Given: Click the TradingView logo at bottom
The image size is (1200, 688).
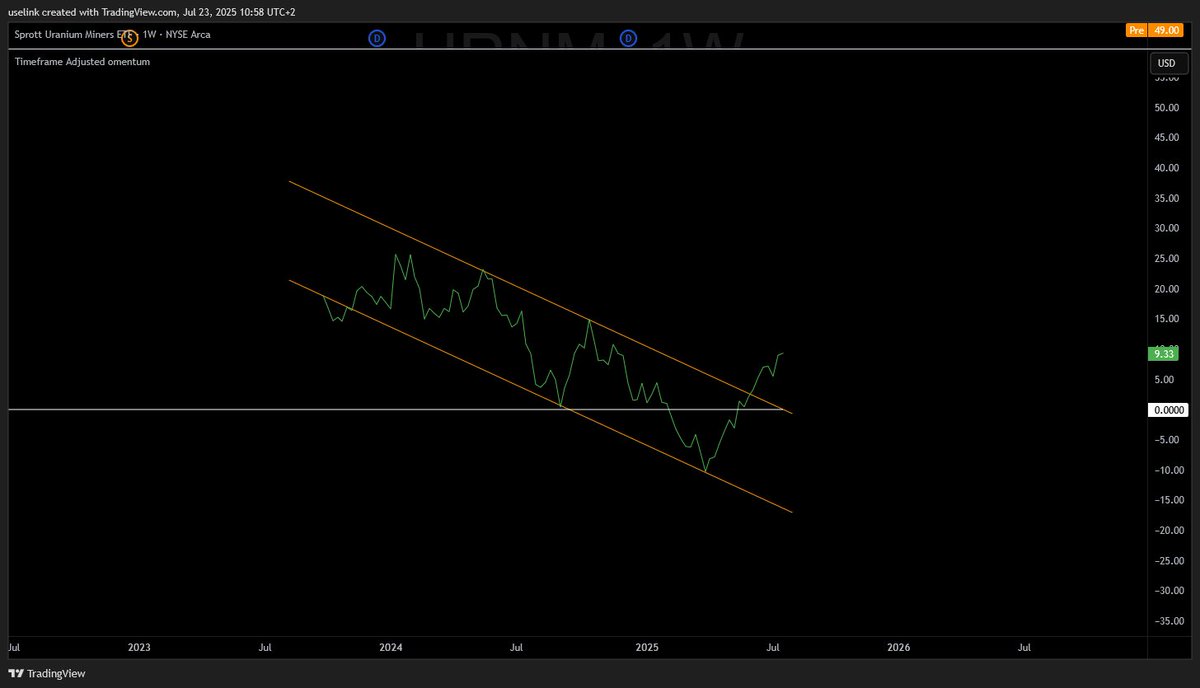Looking at the screenshot, I should point(47,673).
